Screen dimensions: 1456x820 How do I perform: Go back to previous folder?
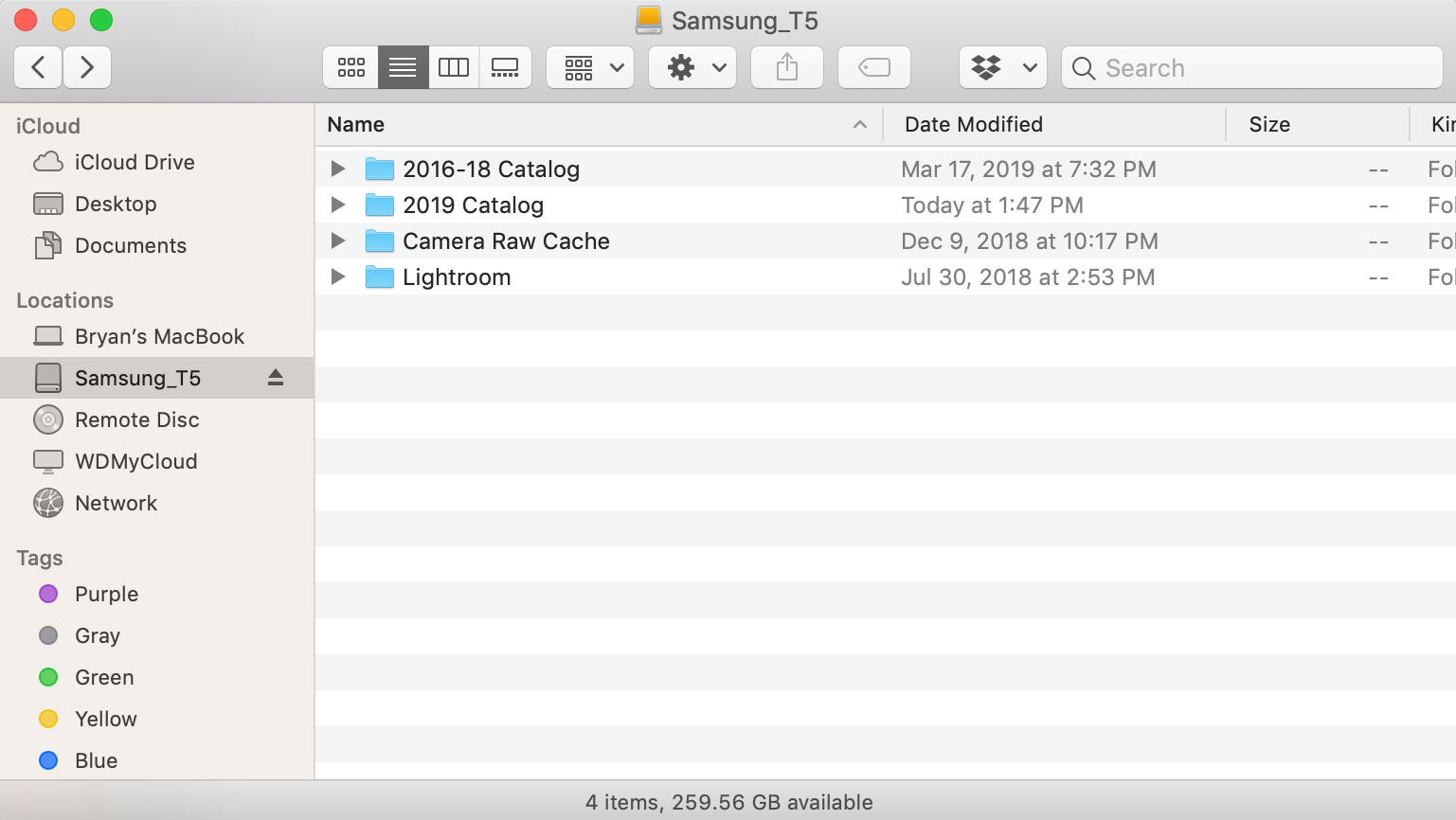[39, 67]
